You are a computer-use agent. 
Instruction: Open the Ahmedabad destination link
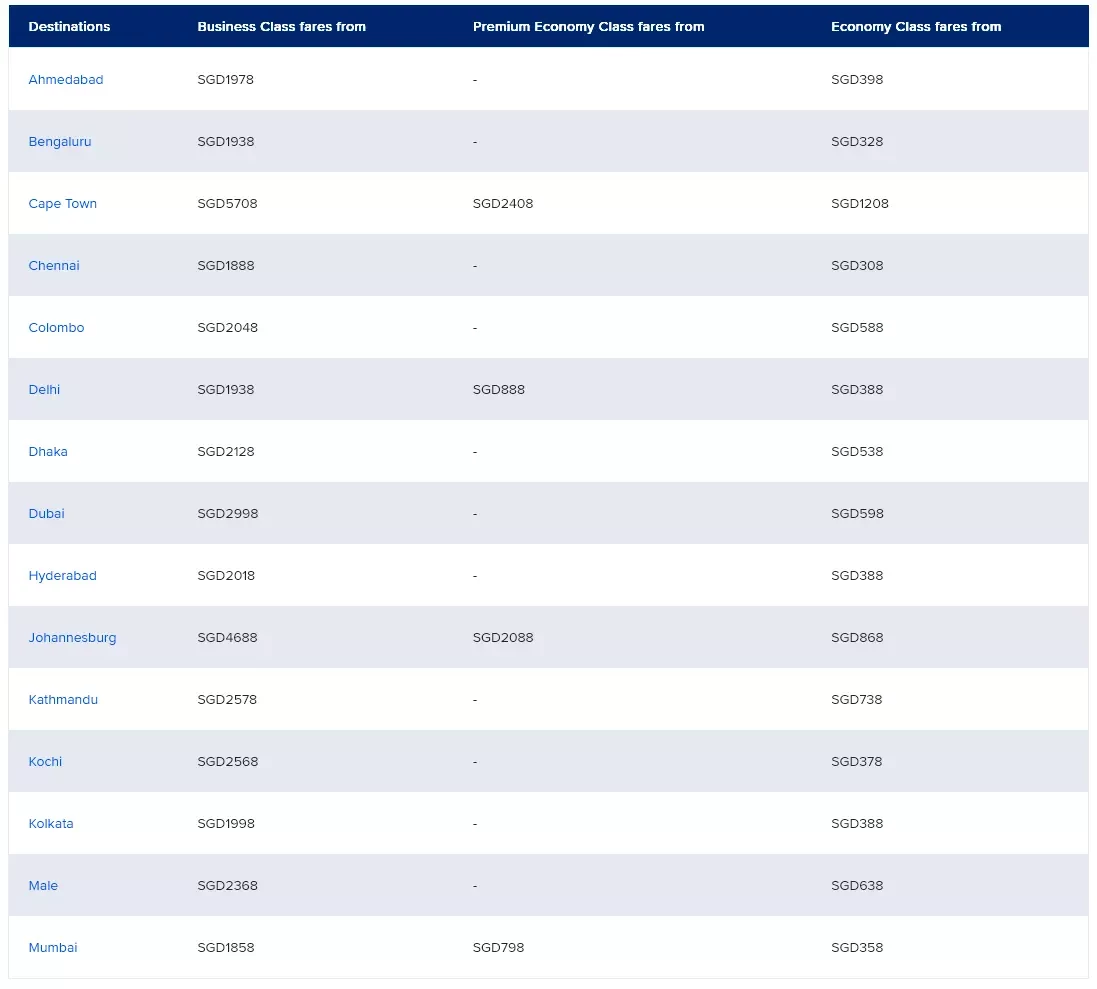tap(66, 80)
